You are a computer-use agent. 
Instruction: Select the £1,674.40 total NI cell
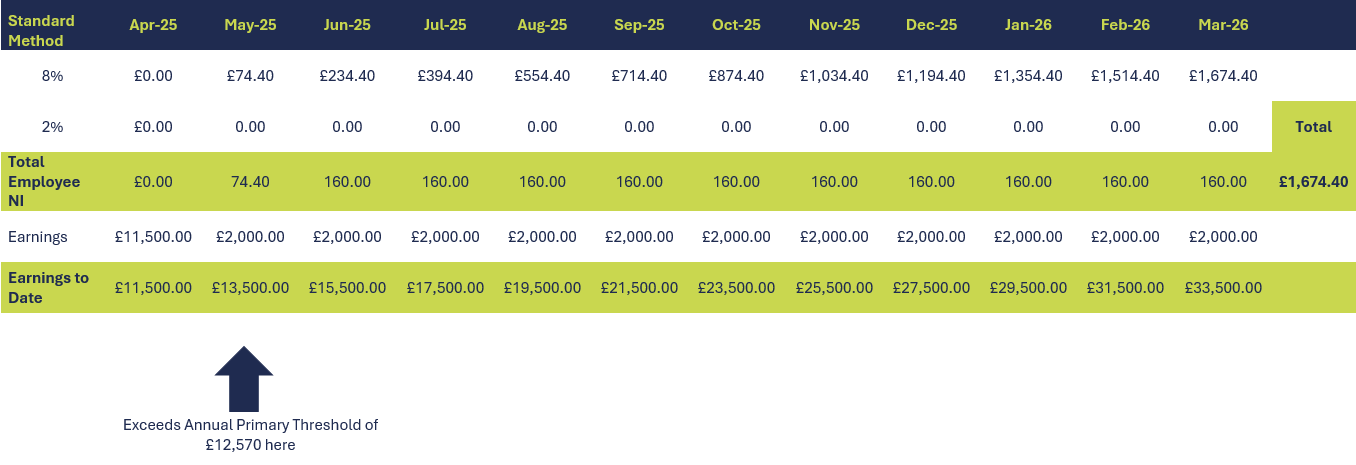point(1313,182)
